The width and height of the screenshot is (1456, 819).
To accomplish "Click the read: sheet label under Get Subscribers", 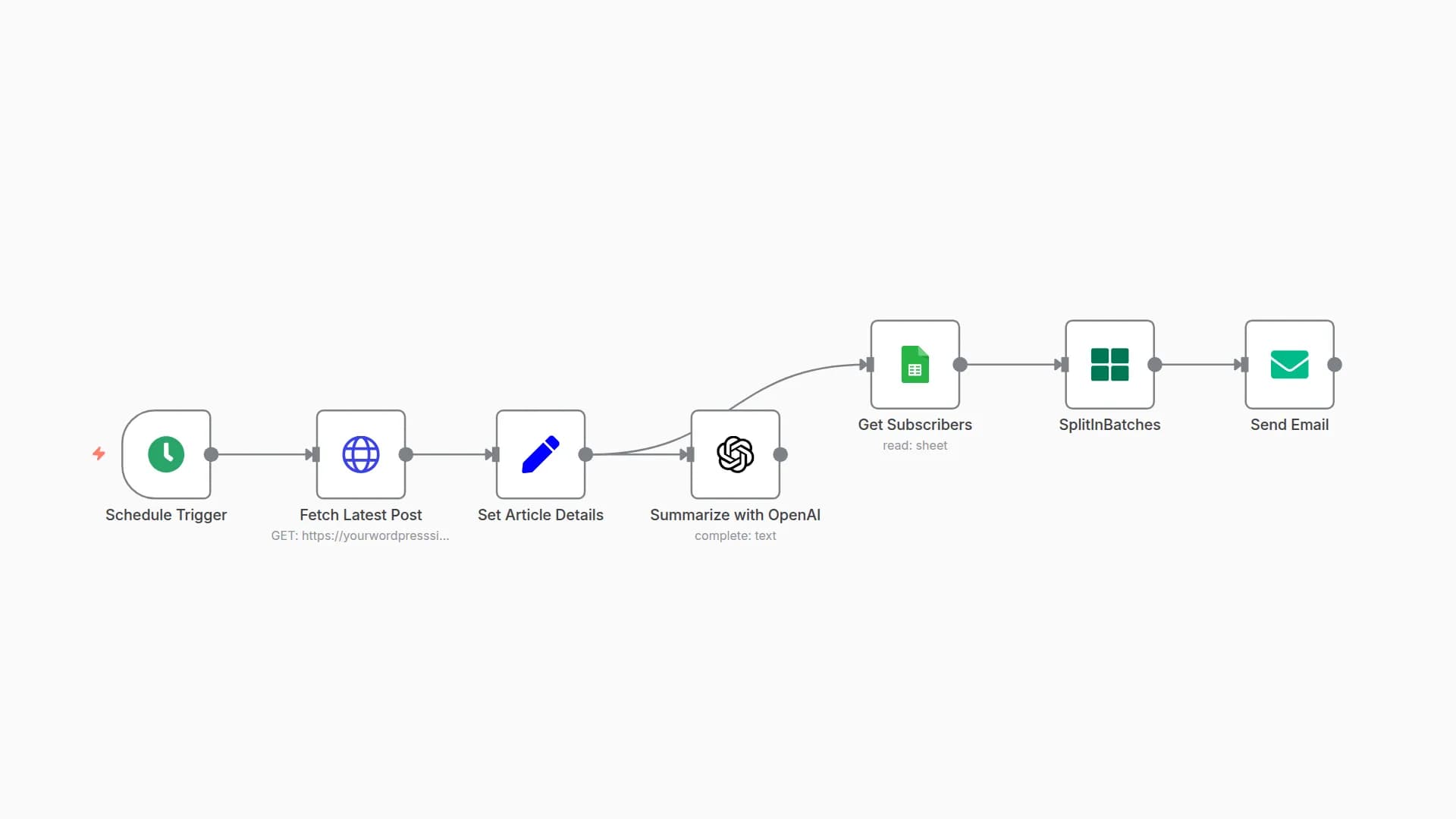I will point(915,446).
